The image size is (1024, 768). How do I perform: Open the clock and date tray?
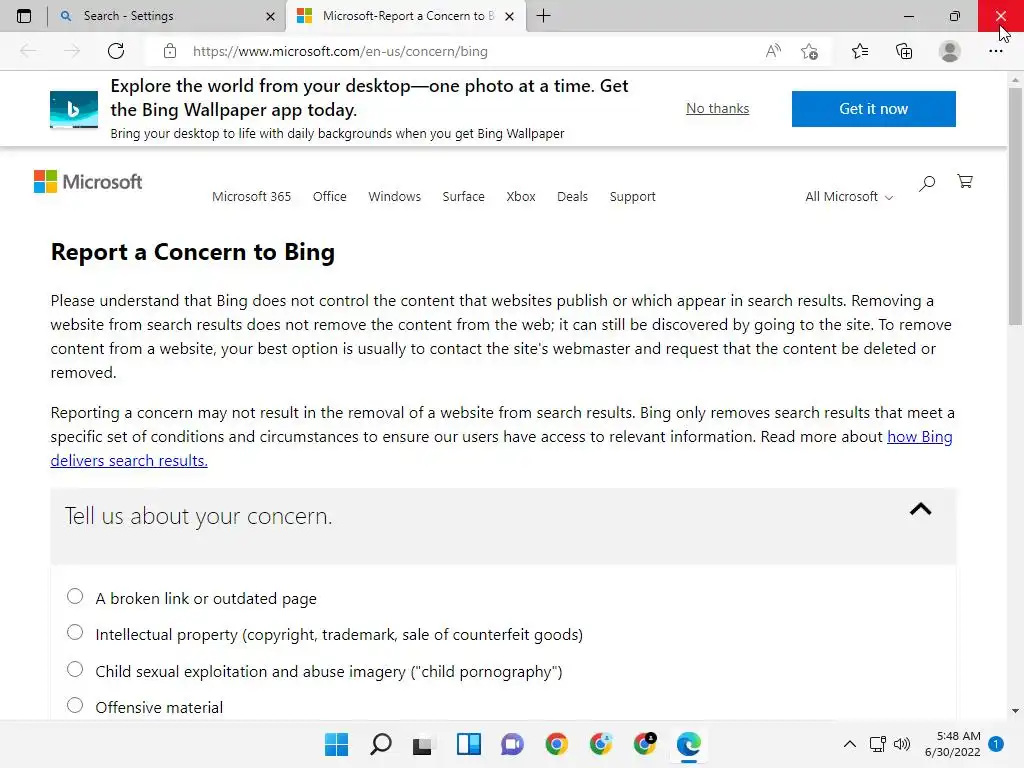[x=952, y=744]
